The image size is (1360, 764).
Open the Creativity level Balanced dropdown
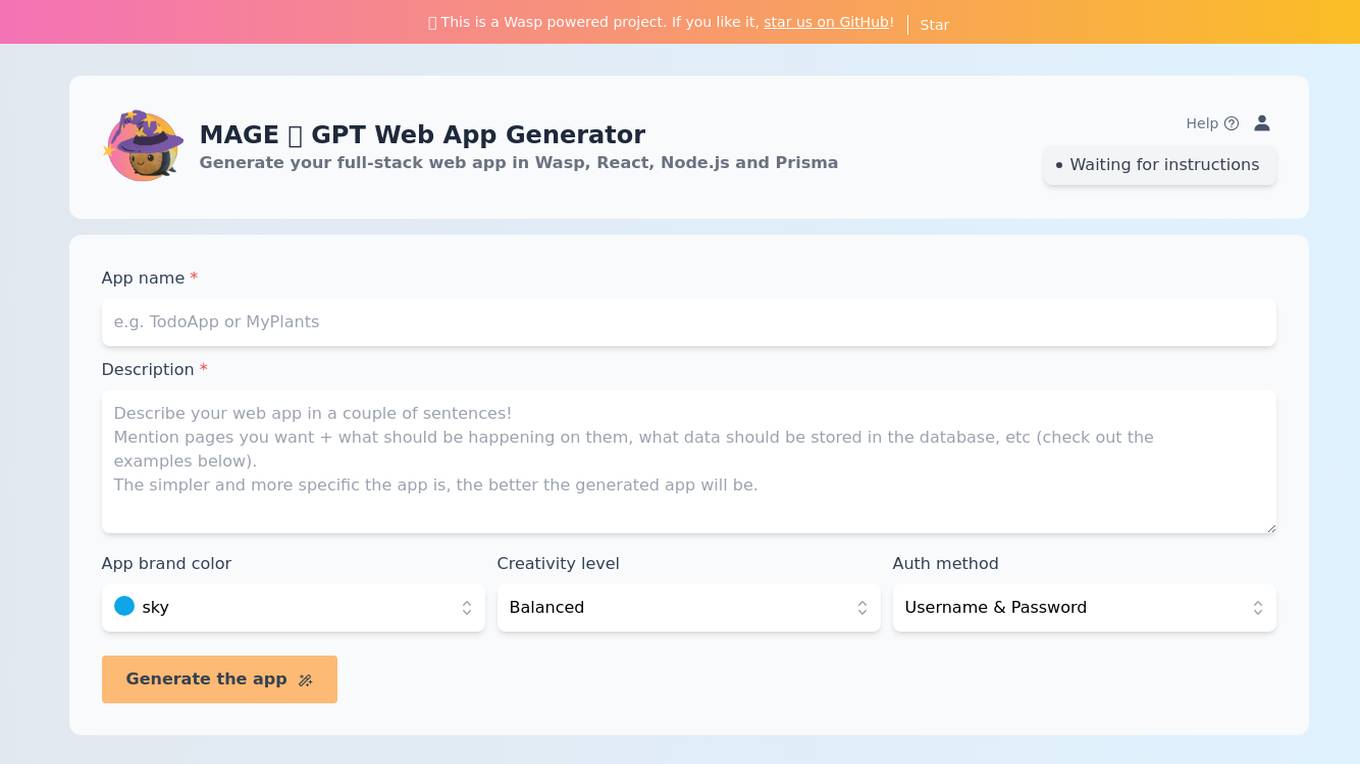click(689, 608)
